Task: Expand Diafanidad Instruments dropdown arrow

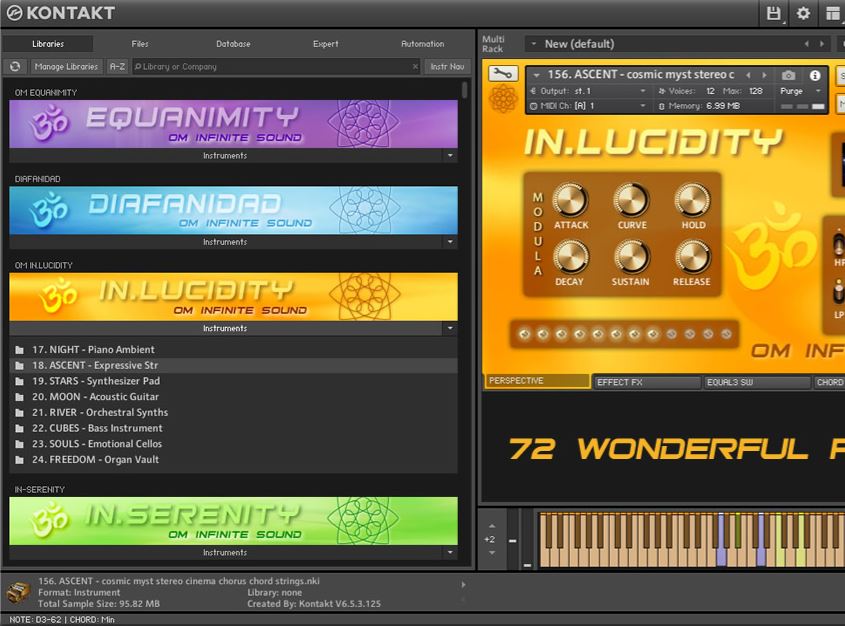Action: point(450,242)
